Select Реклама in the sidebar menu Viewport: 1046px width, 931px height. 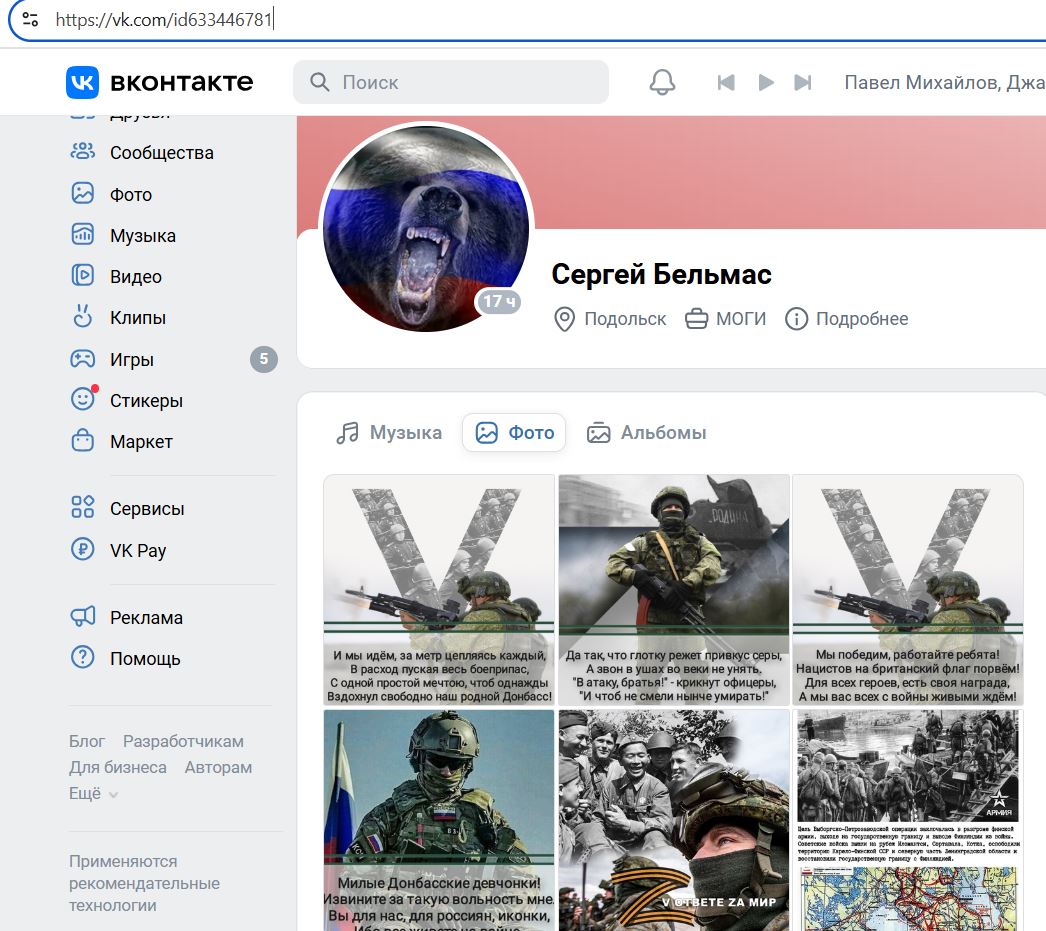[x=146, y=618]
